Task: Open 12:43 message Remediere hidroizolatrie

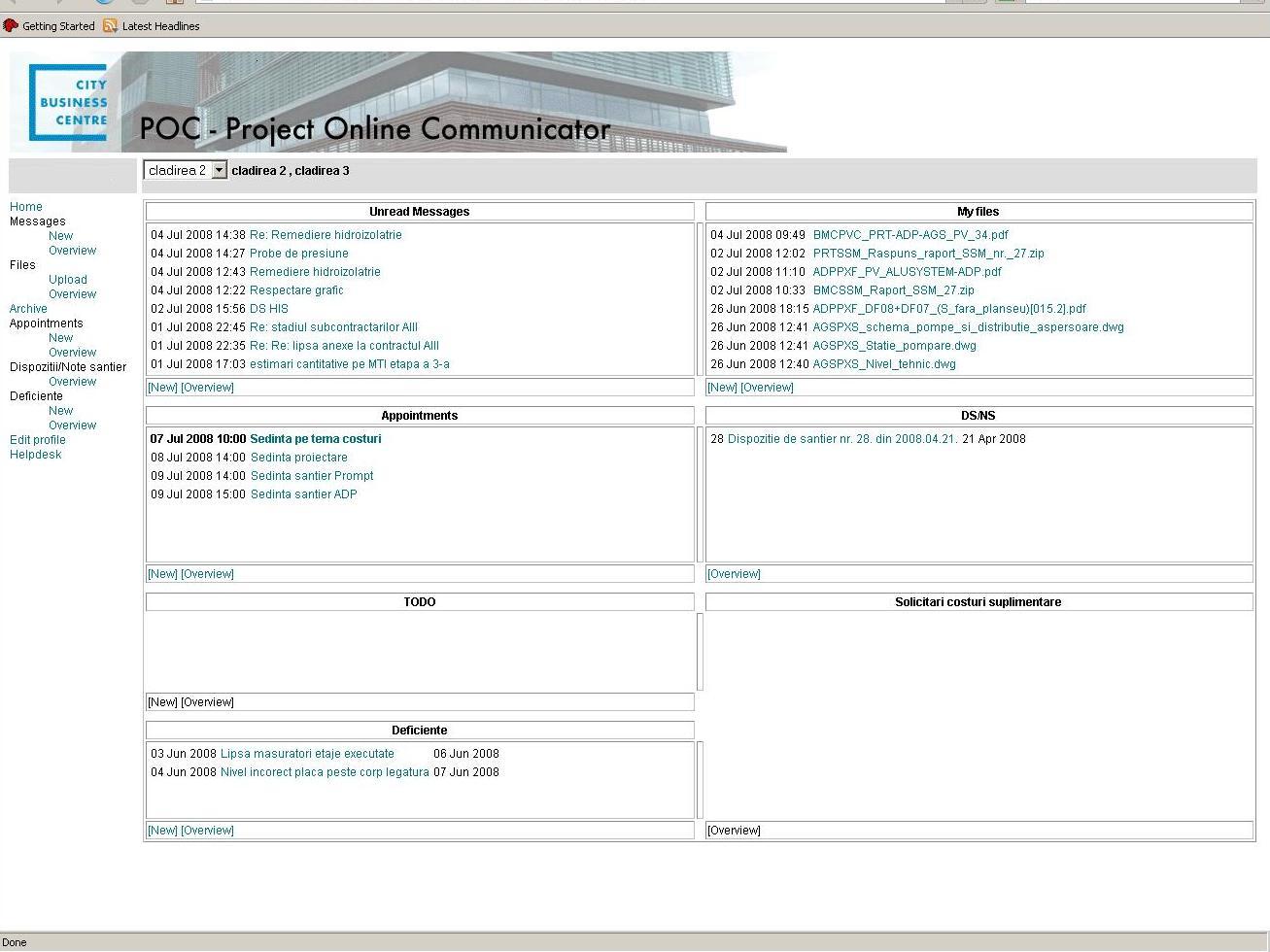Action: point(315,272)
